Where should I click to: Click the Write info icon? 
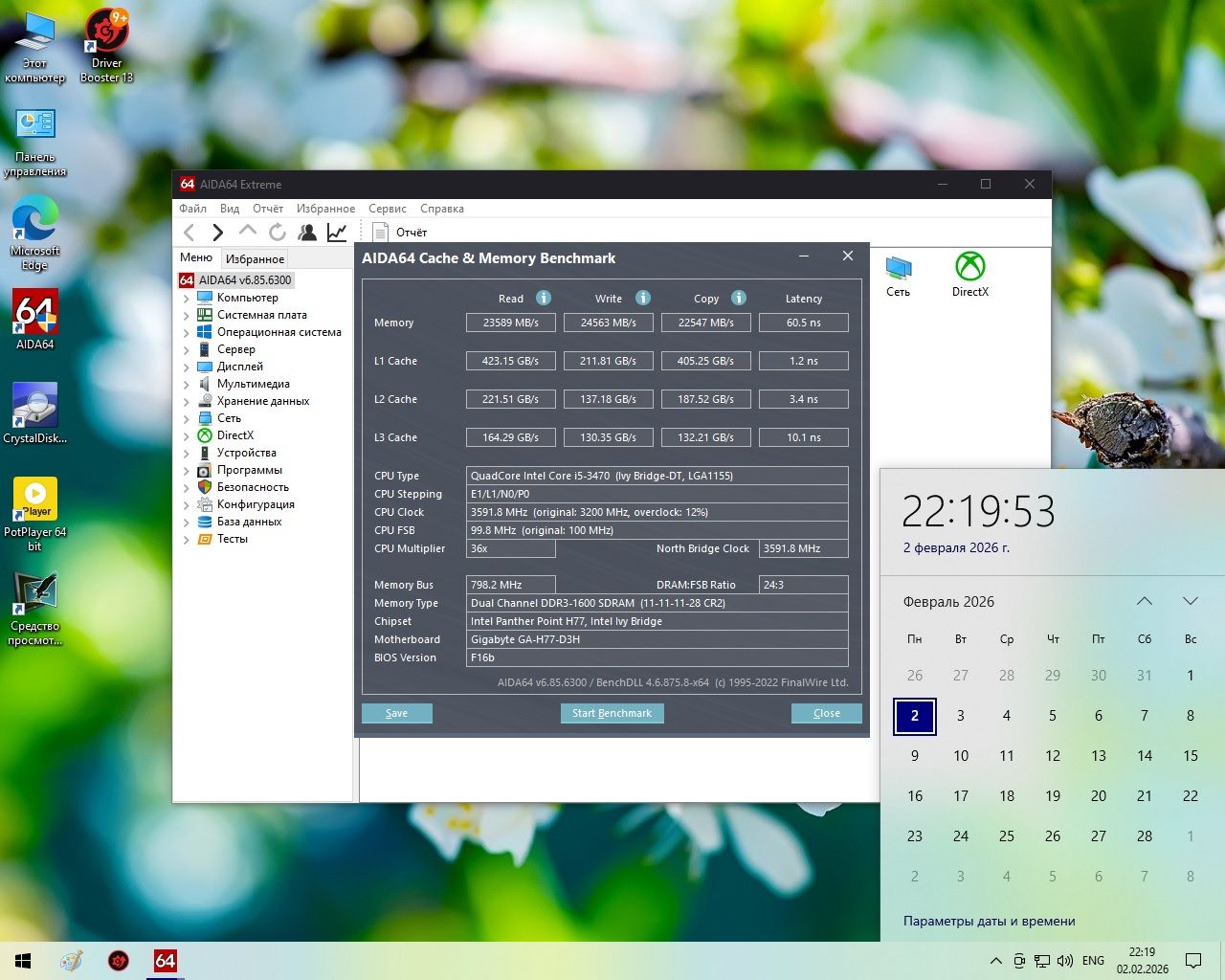pos(643,298)
